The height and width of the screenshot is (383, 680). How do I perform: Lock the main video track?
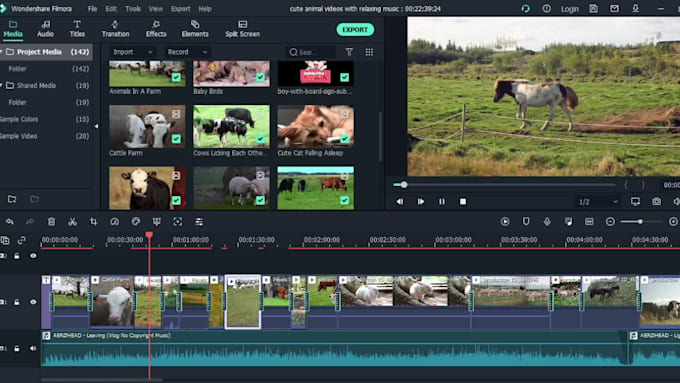tap(16, 302)
